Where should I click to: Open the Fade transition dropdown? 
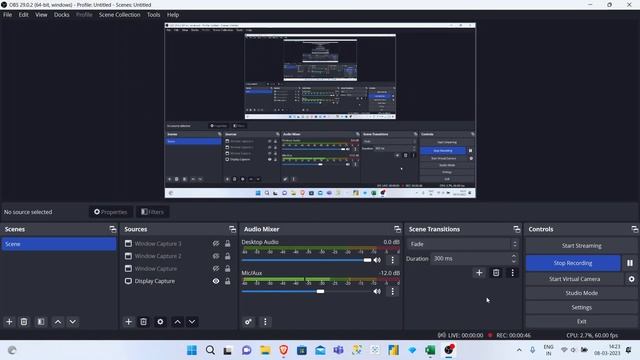(x=463, y=244)
